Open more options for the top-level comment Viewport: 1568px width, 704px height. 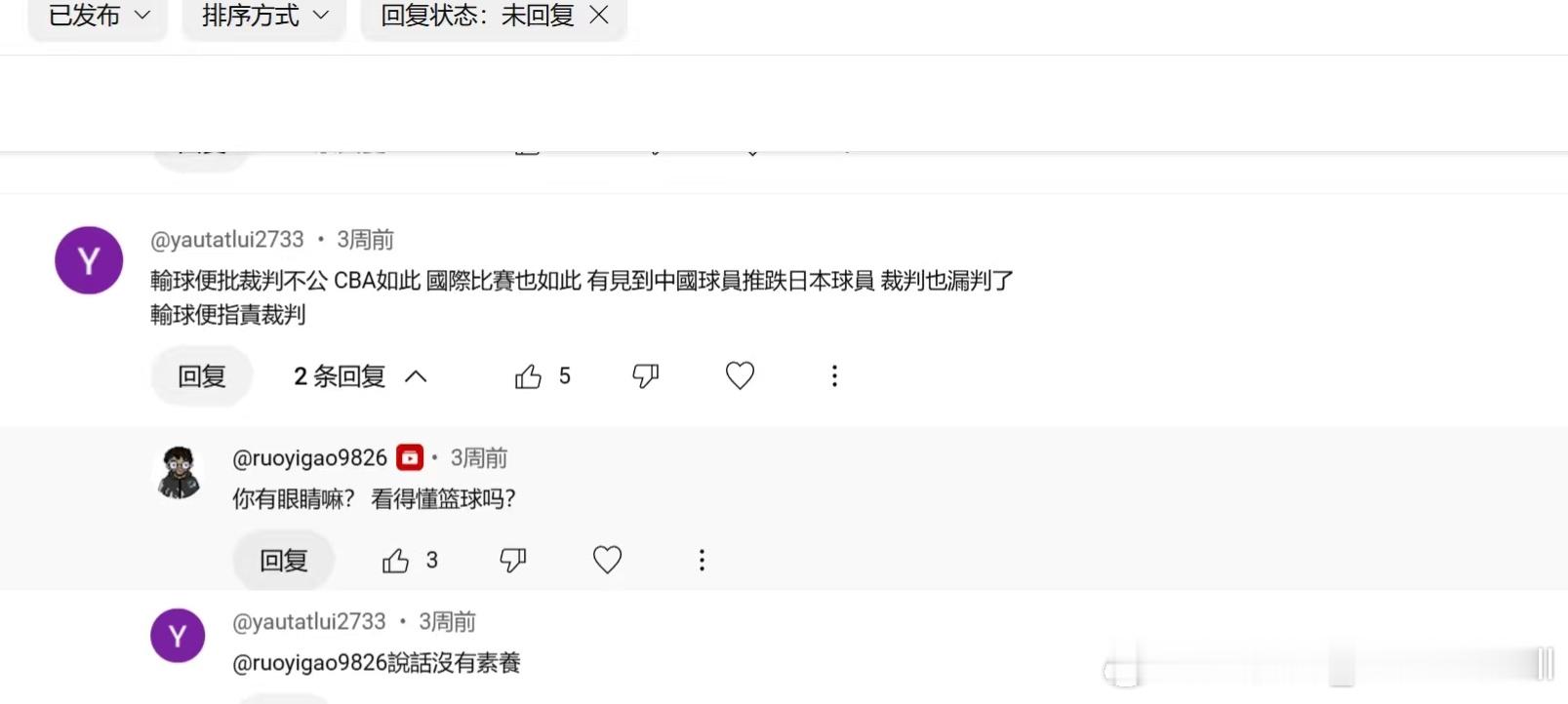pos(834,376)
